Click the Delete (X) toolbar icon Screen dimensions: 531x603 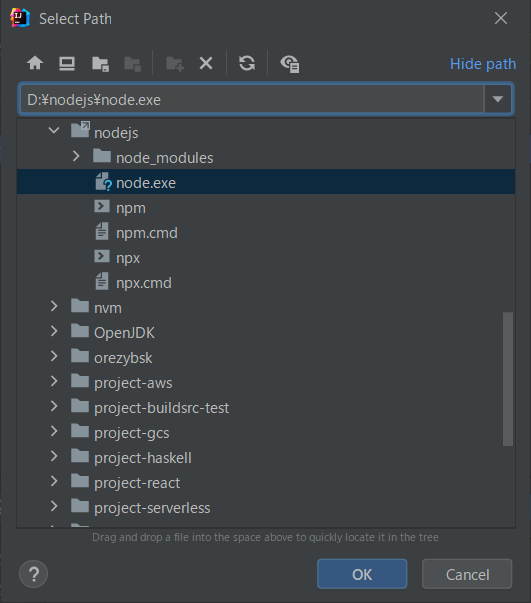click(206, 63)
